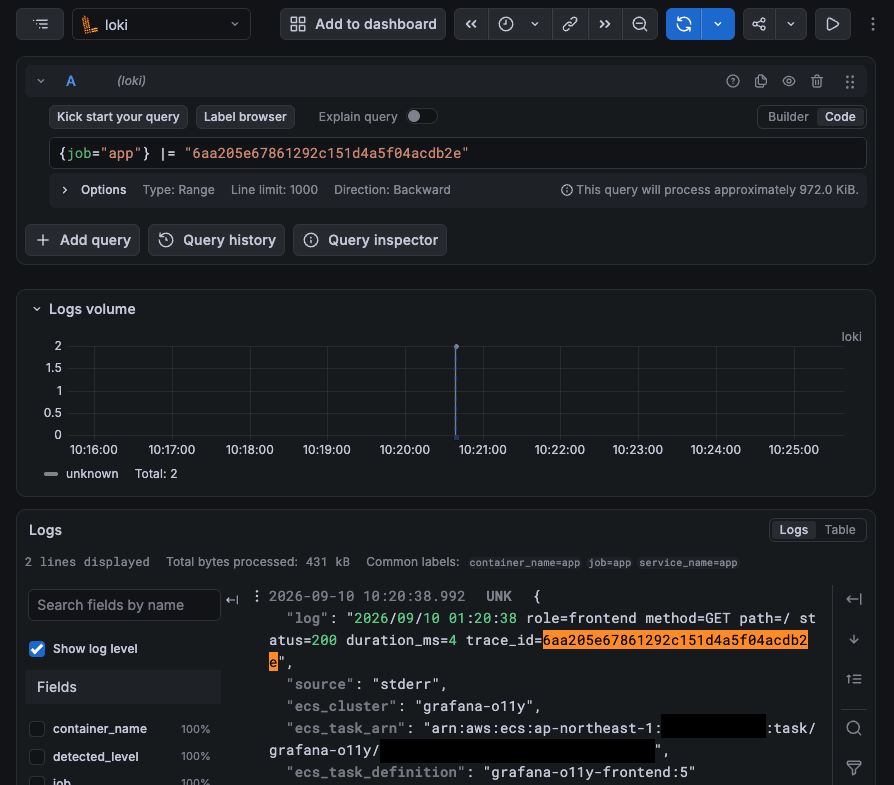Zoom out the time range

click(x=640, y=24)
